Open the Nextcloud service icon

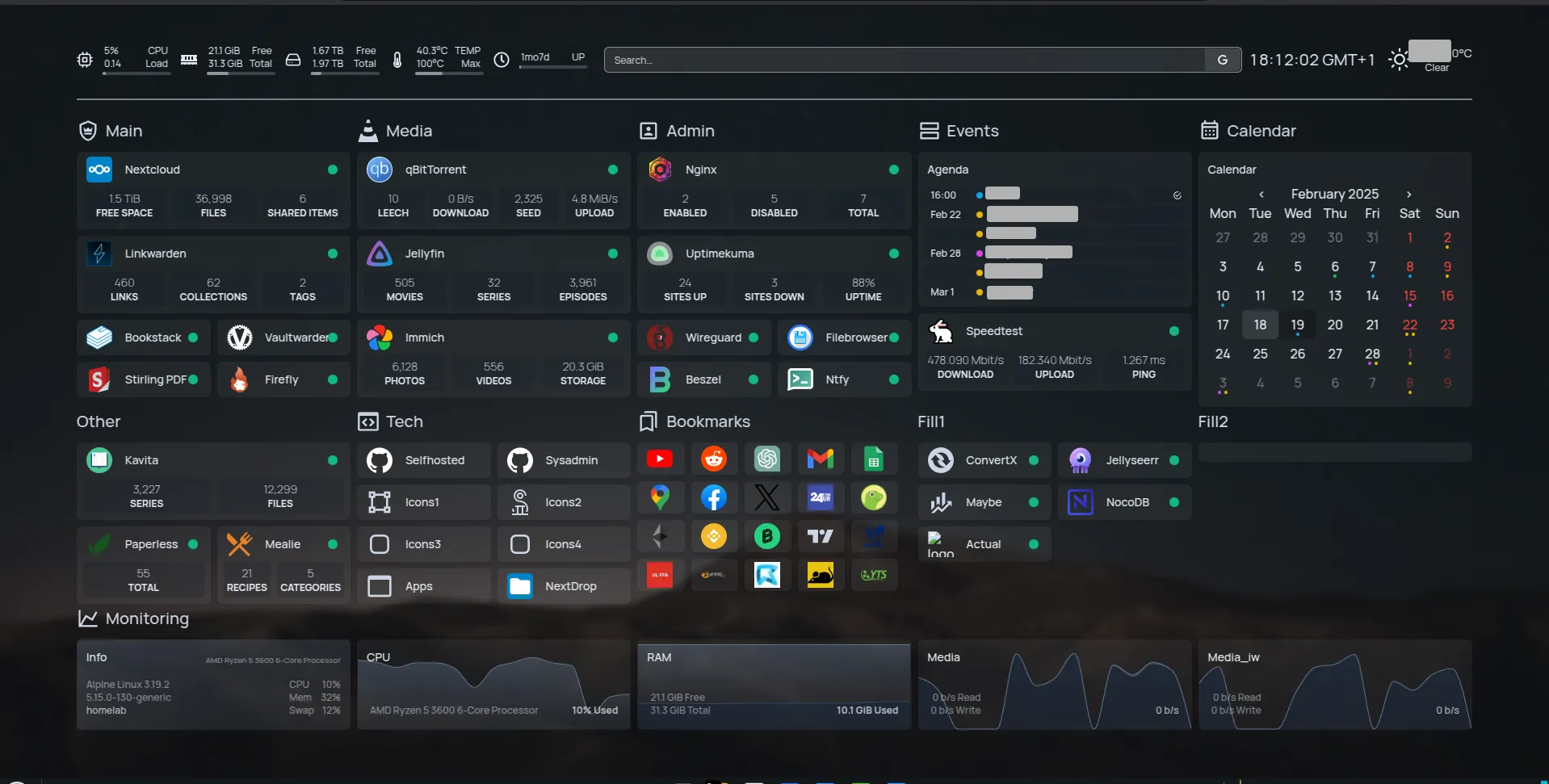click(x=99, y=170)
